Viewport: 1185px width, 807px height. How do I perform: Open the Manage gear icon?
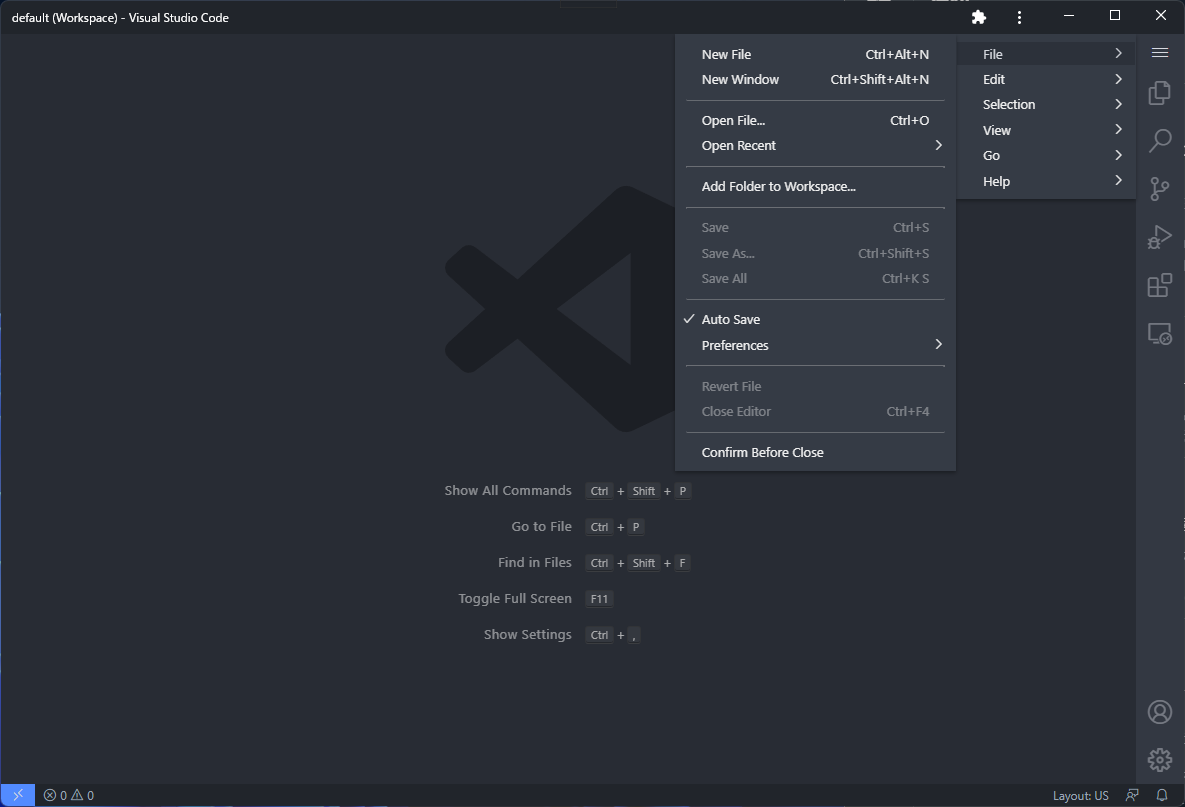tap(1159, 759)
